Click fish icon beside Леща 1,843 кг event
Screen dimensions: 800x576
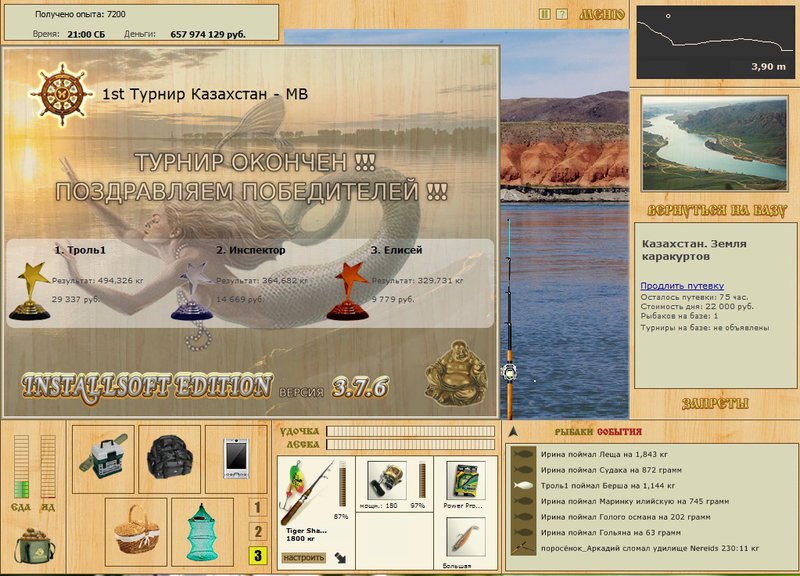522,454
